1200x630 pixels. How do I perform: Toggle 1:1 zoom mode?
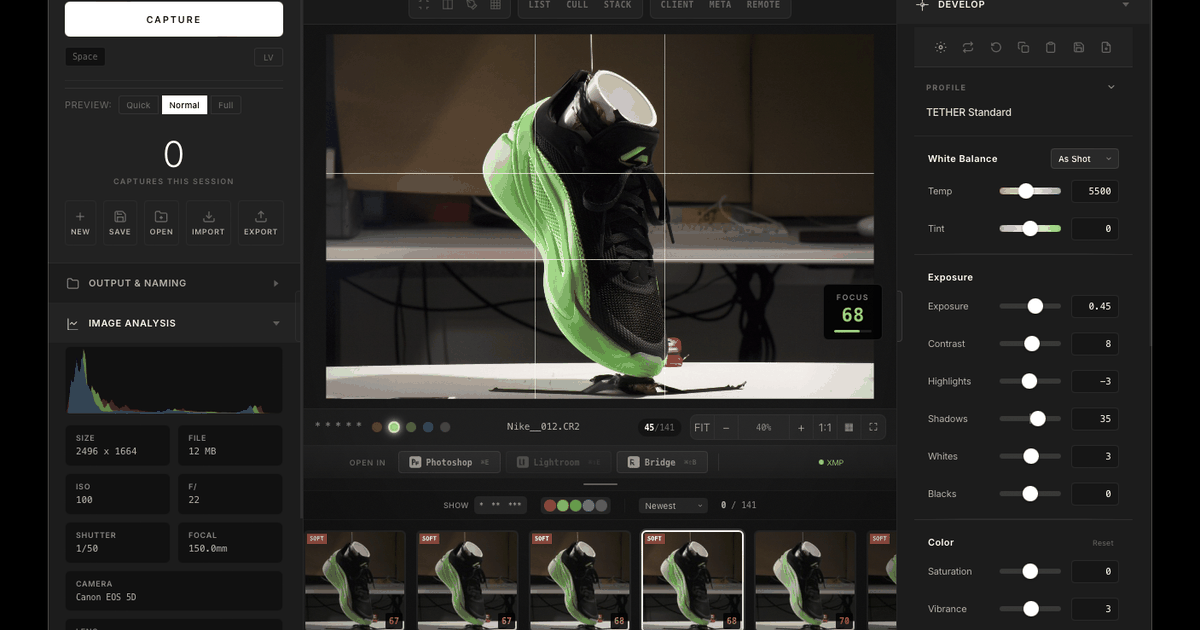(825, 428)
